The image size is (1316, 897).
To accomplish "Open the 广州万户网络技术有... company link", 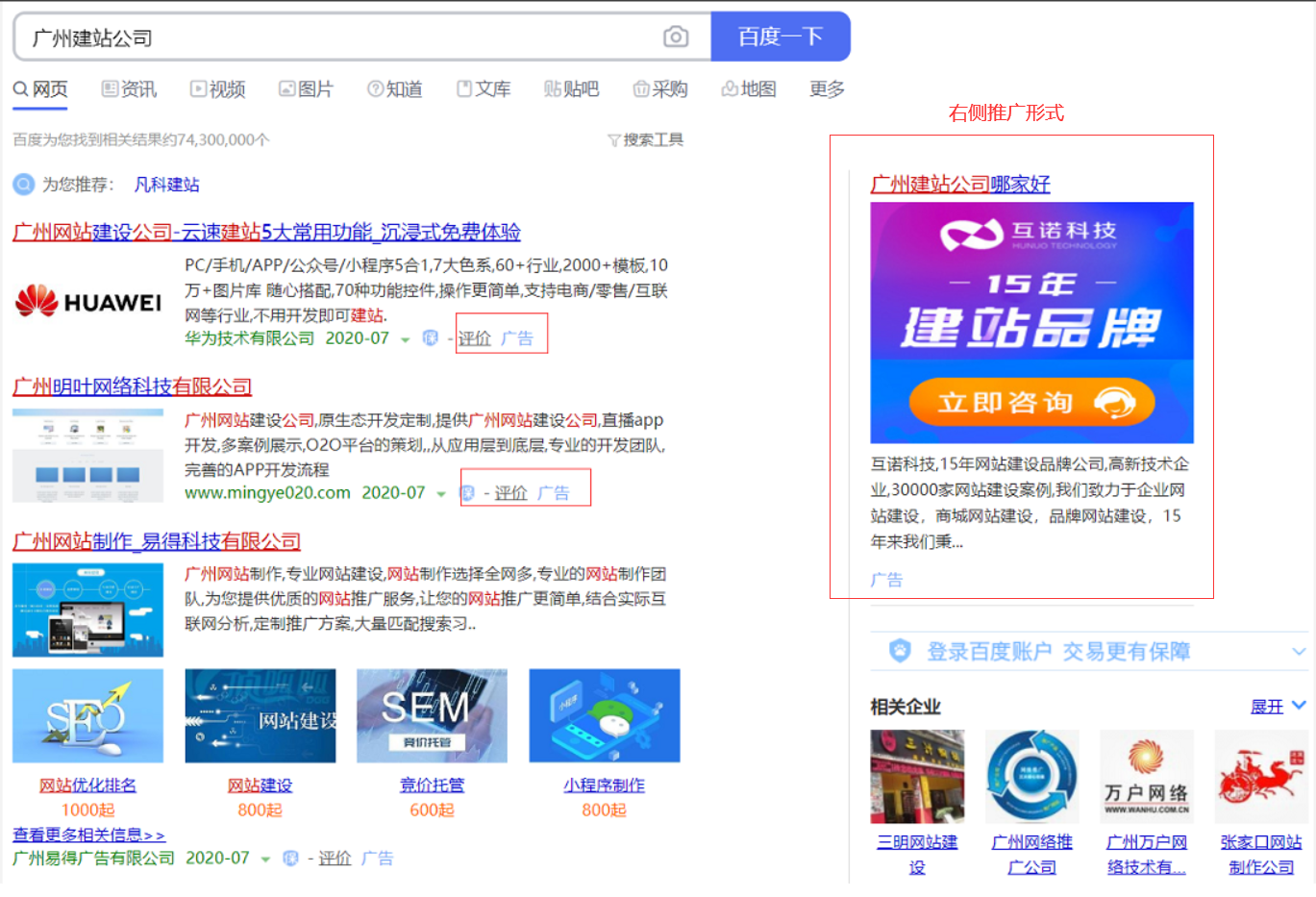I will coord(1147,854).
